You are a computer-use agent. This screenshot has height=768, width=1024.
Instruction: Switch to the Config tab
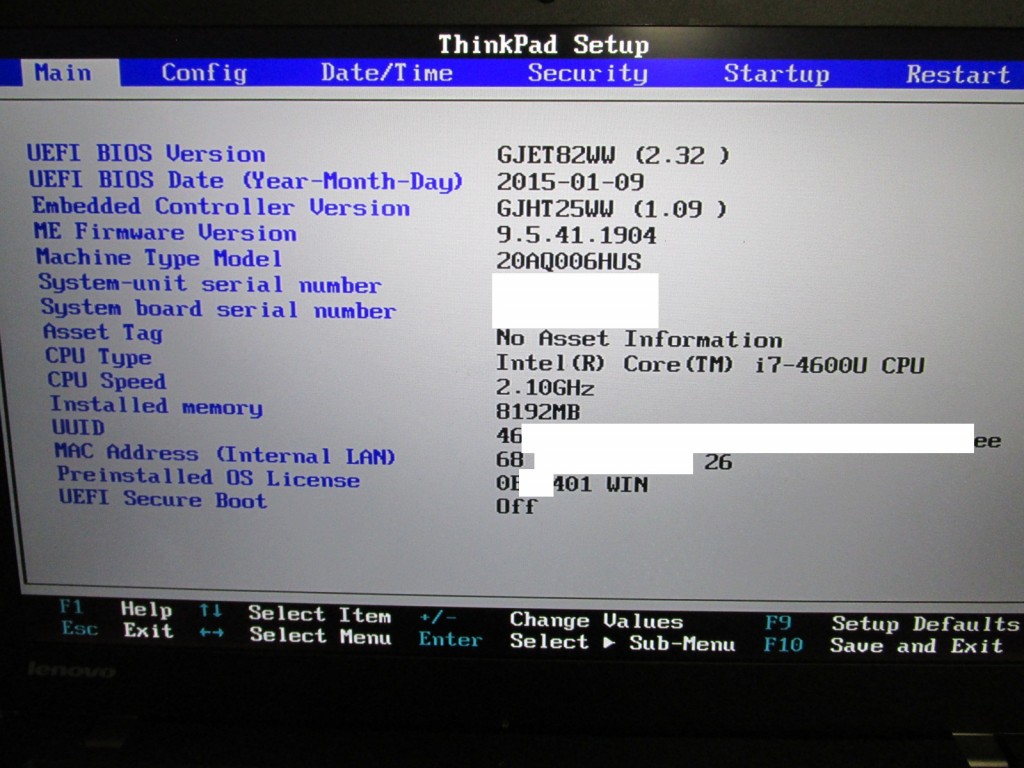[x=204, y=73]
